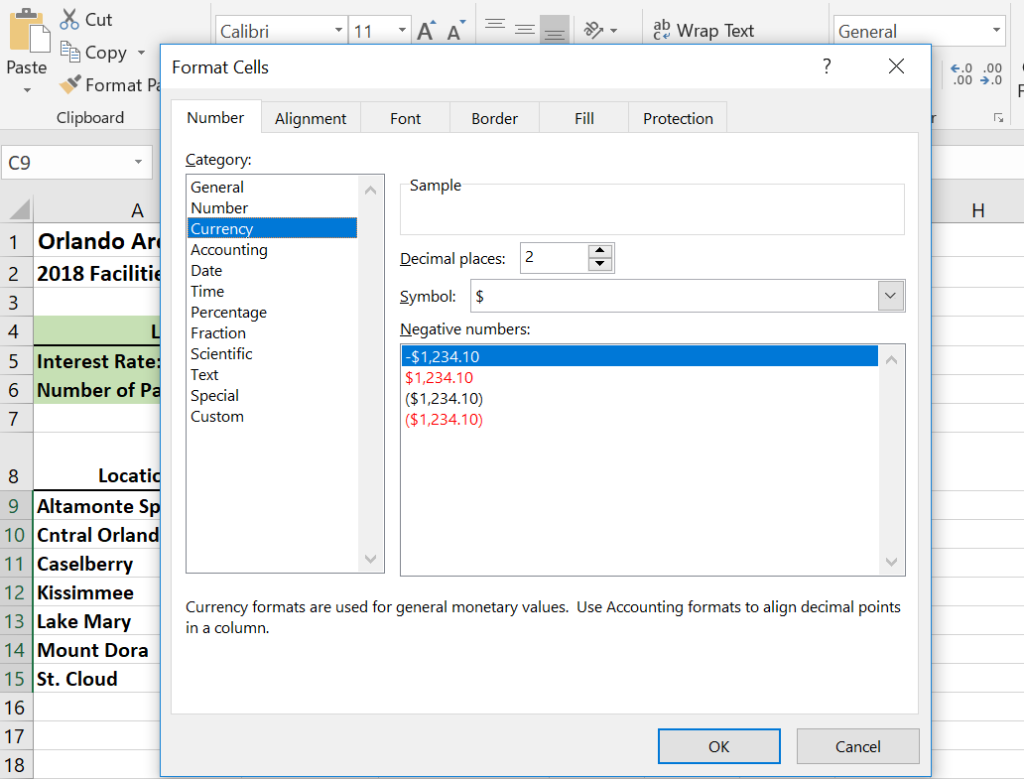Click the Middle Align icon

[x=524, y=29]
